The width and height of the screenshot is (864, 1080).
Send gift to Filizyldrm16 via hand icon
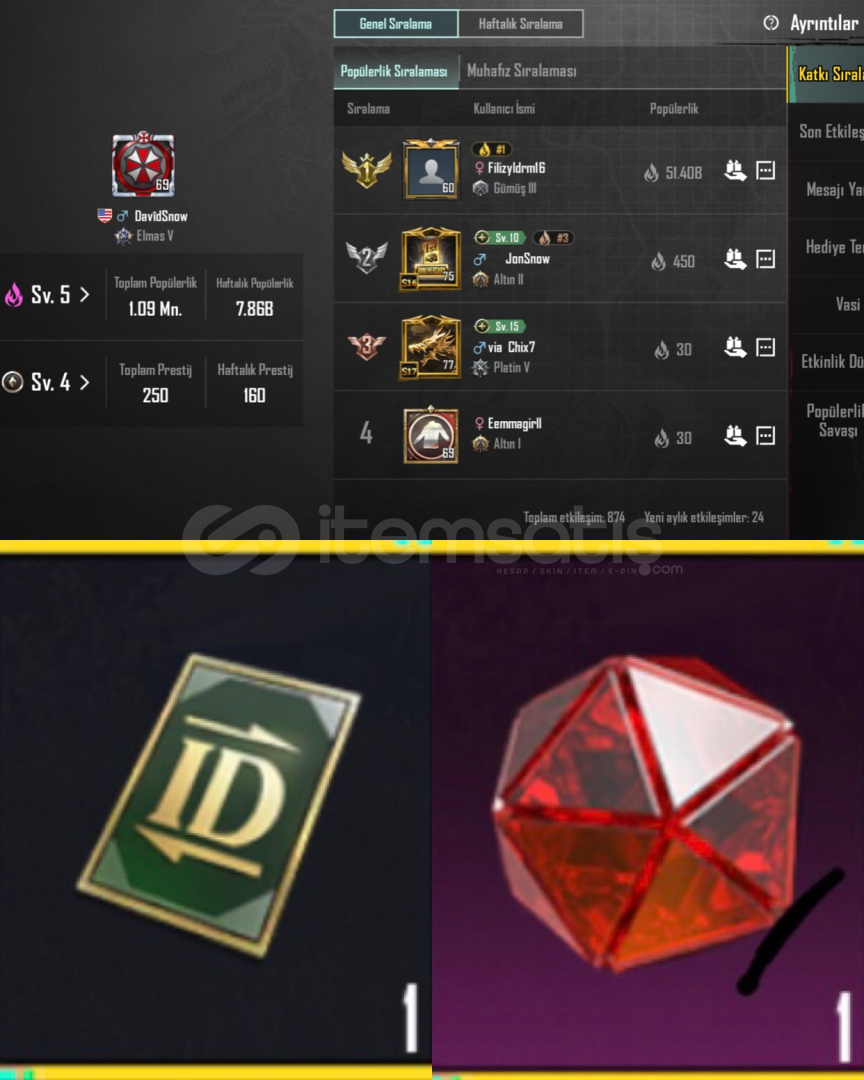point(735,170)
